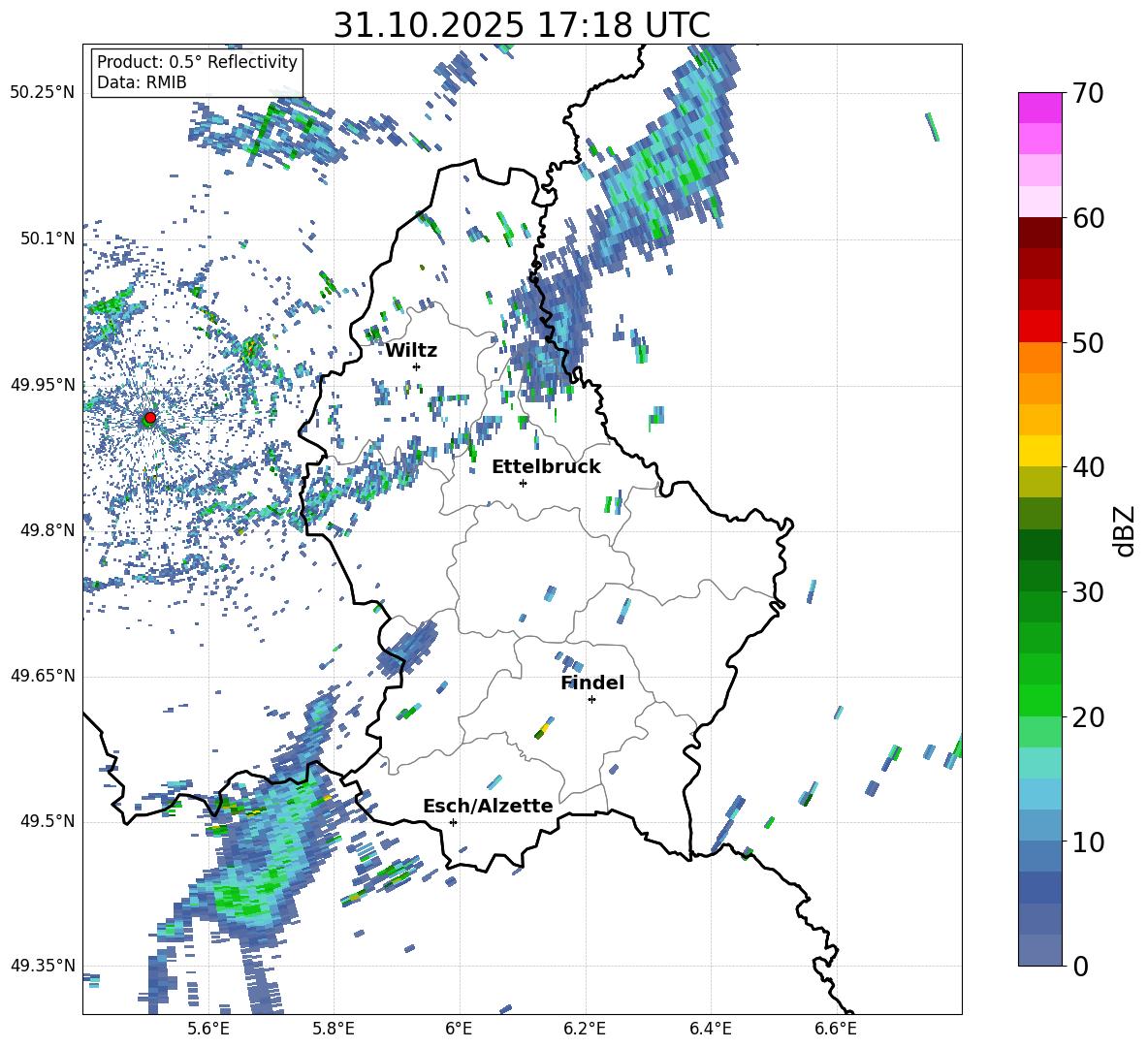Pick the dark maroon swatch below 60 dBZ
The image size is (1148, 1048).
1039,233
